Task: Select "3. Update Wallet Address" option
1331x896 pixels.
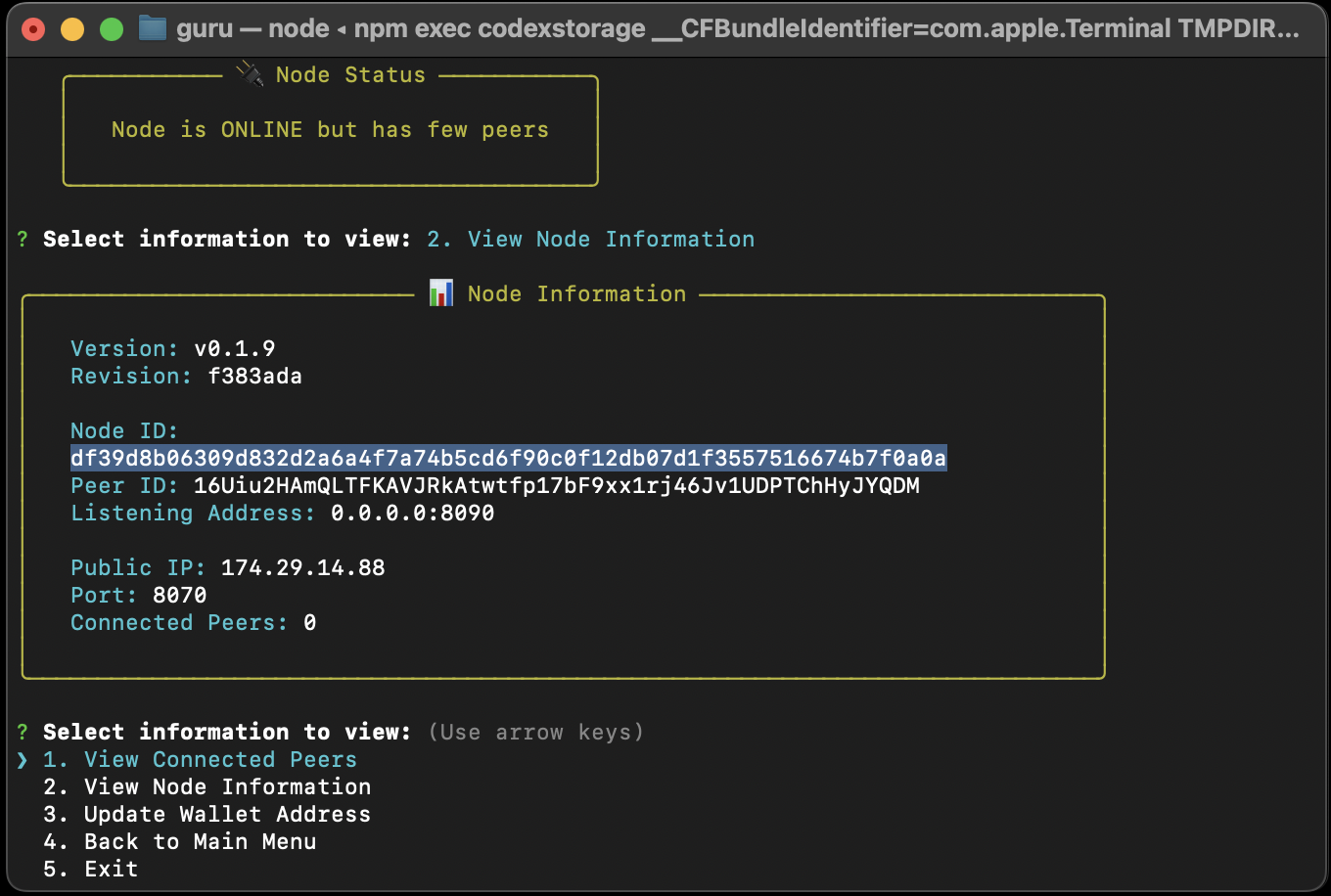Action: 207,815
